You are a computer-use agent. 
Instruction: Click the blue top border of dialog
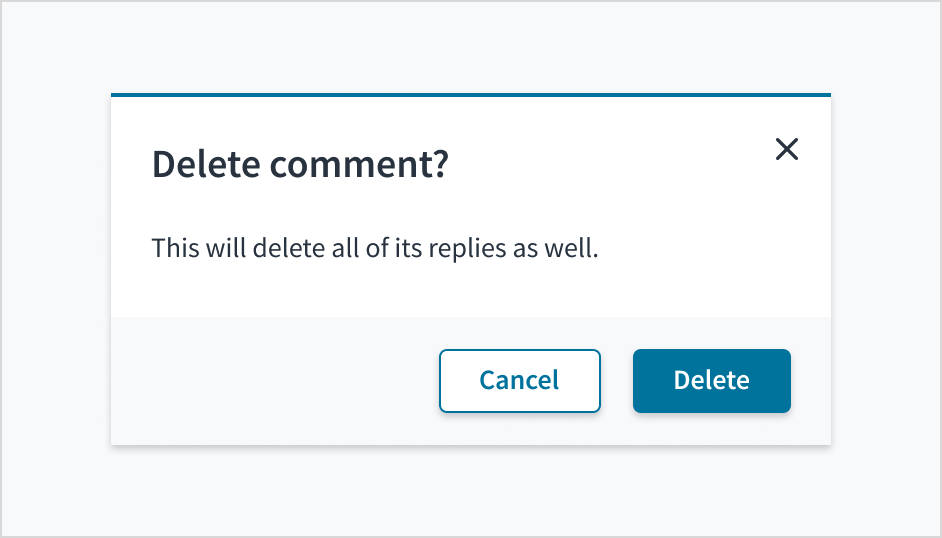coord(470,95)
